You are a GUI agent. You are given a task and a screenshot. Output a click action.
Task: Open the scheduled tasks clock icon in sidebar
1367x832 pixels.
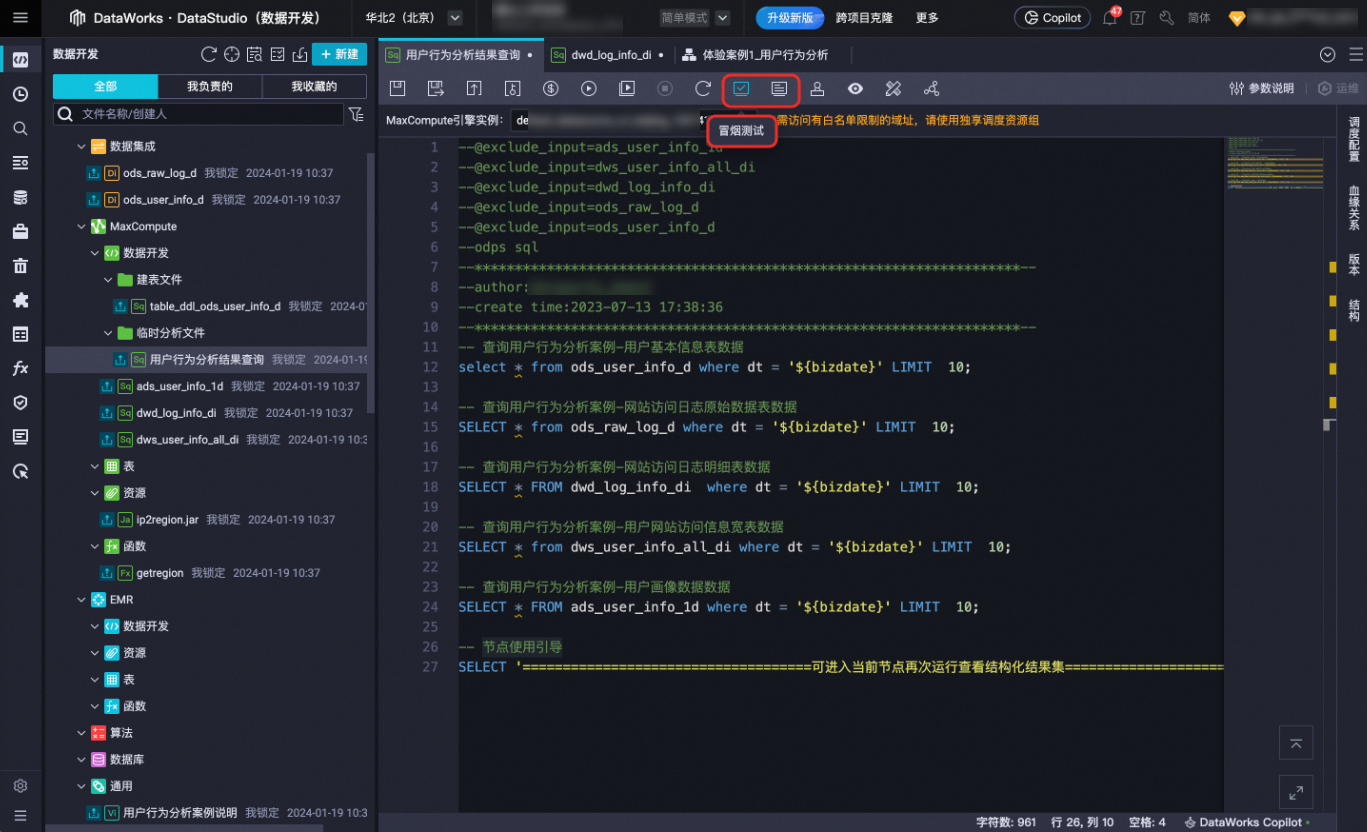[x=20, y=94]
